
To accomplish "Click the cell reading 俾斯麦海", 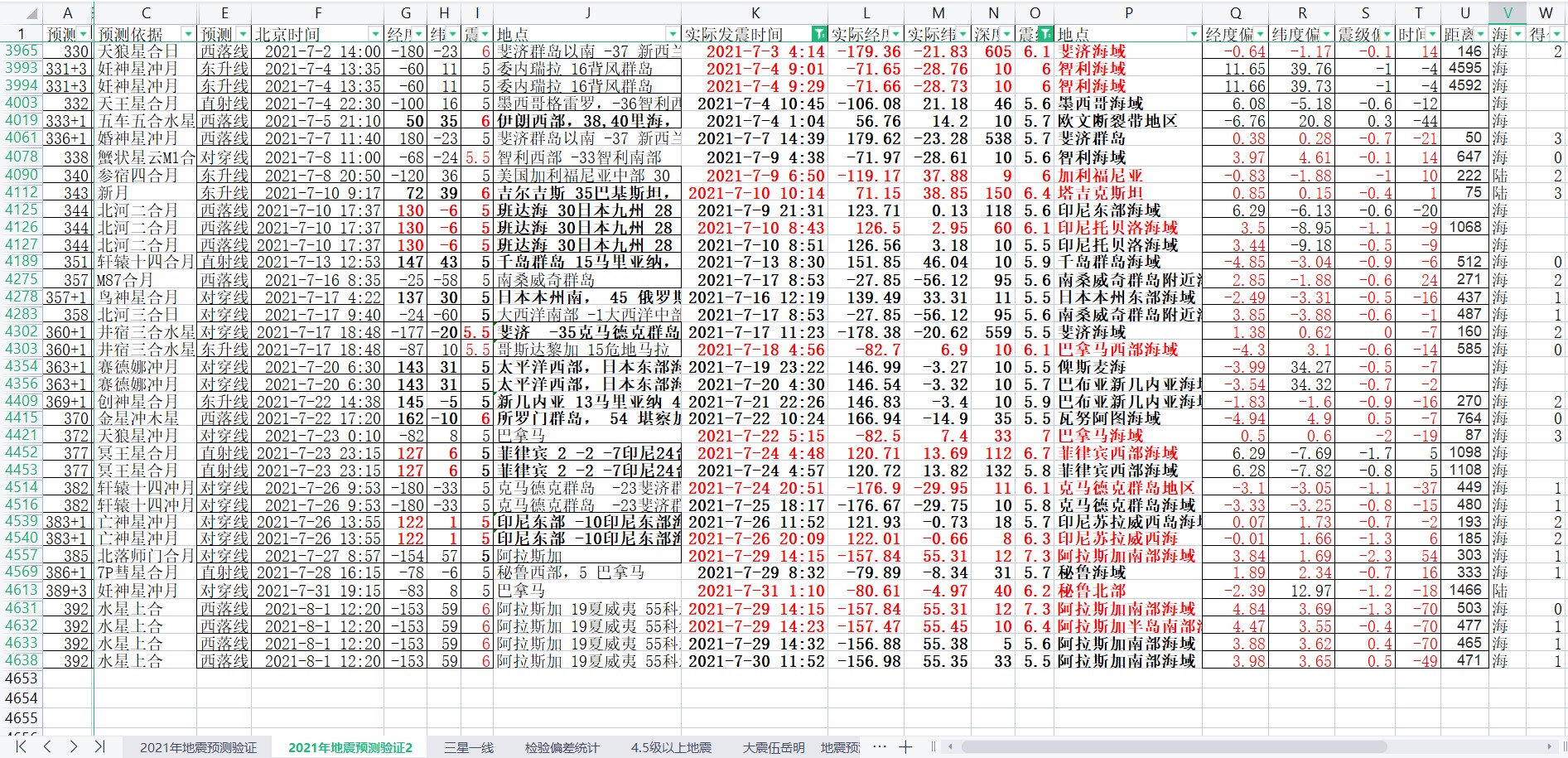I will pyautogui.click(x=1128, y=366).
